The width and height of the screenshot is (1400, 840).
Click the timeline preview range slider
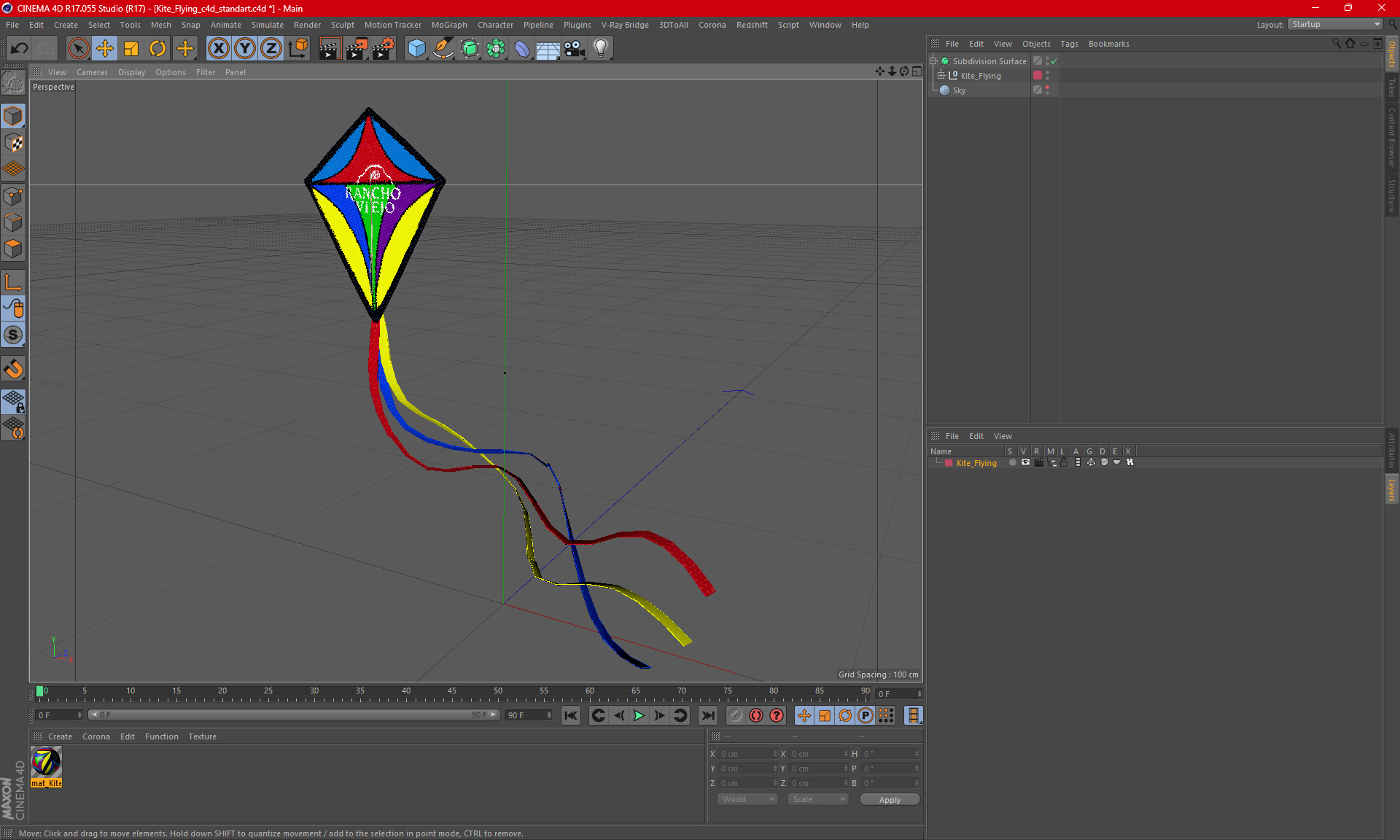[294, 715]
